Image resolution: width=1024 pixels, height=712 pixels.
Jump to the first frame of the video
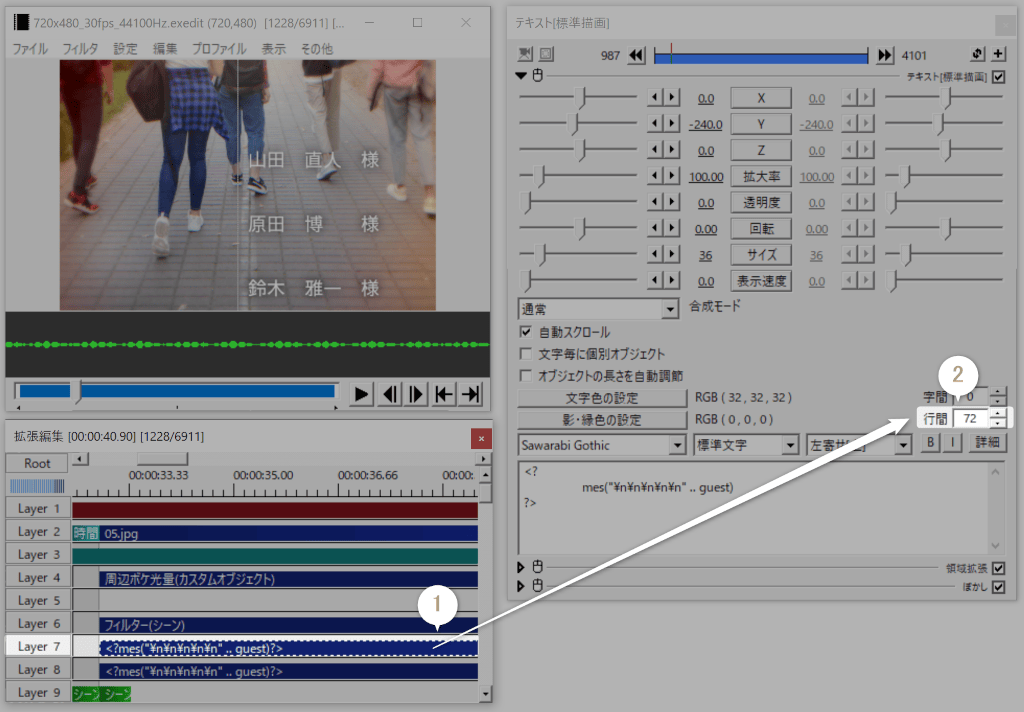(x=443, y=394)
